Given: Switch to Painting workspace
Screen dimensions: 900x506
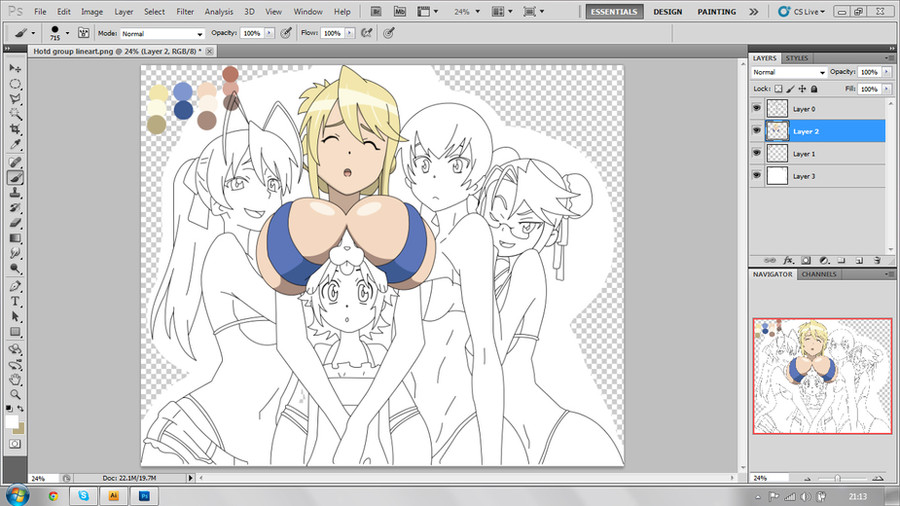Looking at the screenshot, I should (x=716, y=11).
